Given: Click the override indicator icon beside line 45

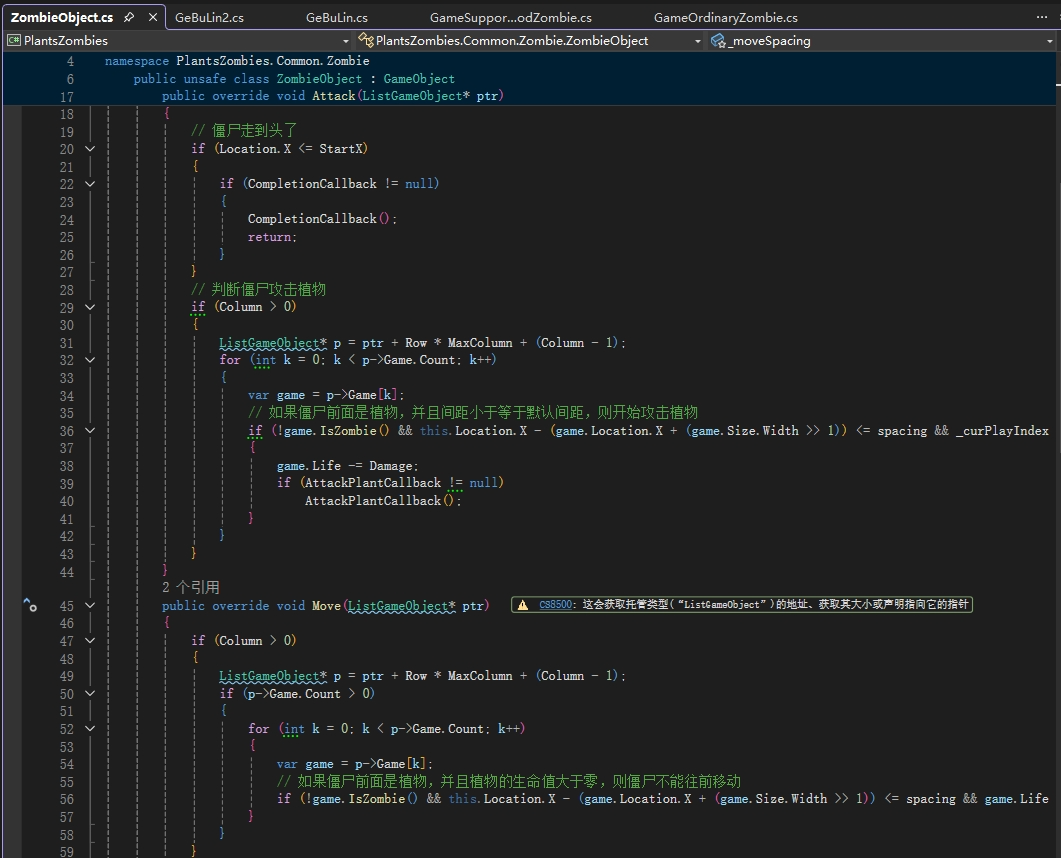Looking at the screenshot, I should [31, 606].
